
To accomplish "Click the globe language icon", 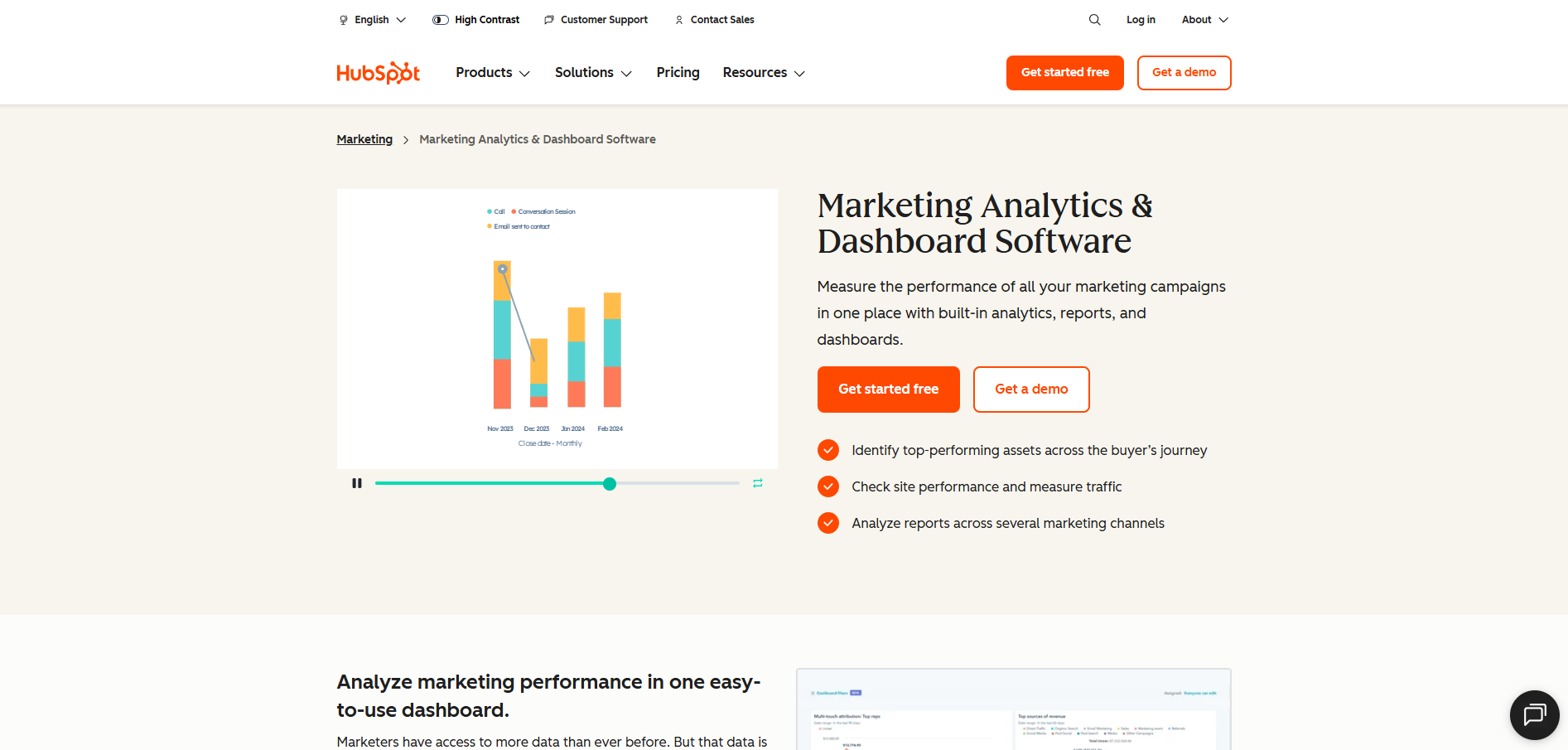I will (344, 20).
